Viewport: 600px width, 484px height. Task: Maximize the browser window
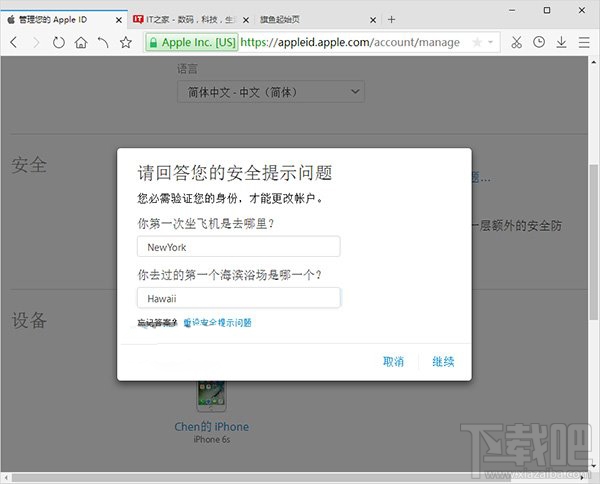tap(547, 10)
